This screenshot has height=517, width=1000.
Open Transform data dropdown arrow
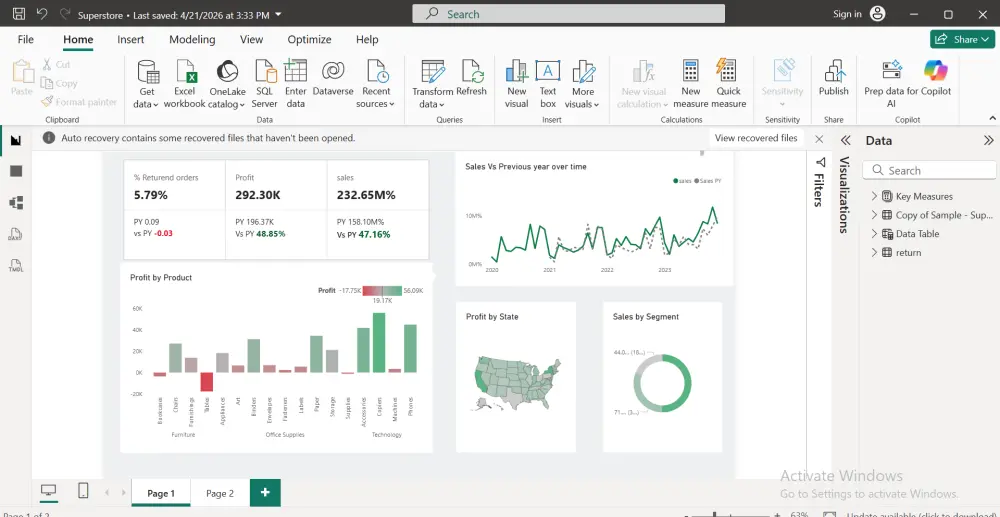click(x=441, y=105)
